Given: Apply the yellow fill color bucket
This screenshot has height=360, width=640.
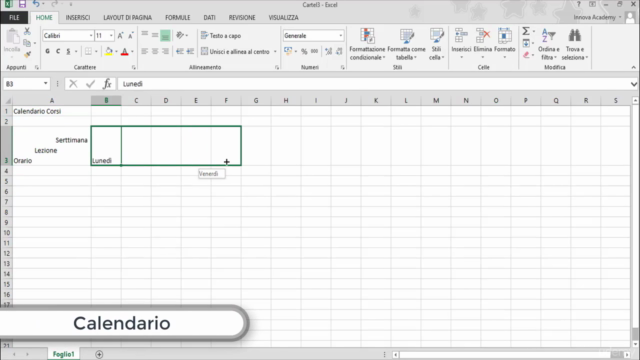Looking at the screenshot, I should tap(109, 51).
